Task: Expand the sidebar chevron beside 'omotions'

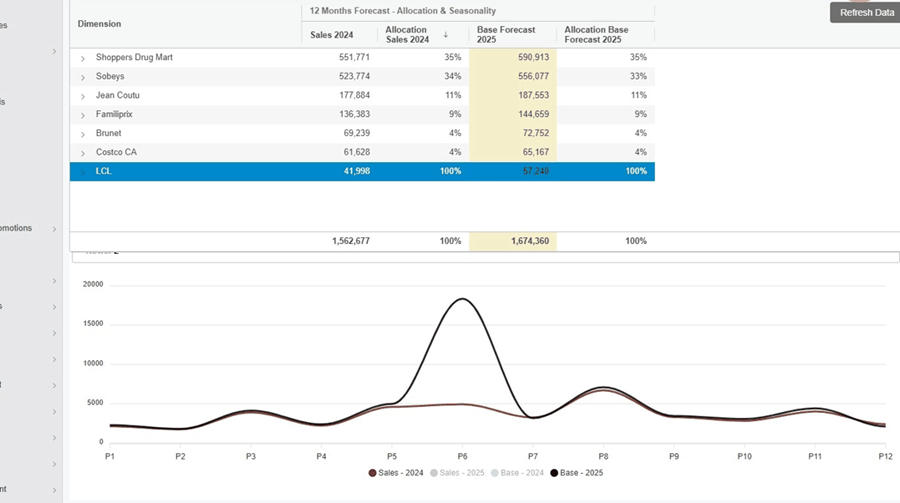Action: [55, 229]
